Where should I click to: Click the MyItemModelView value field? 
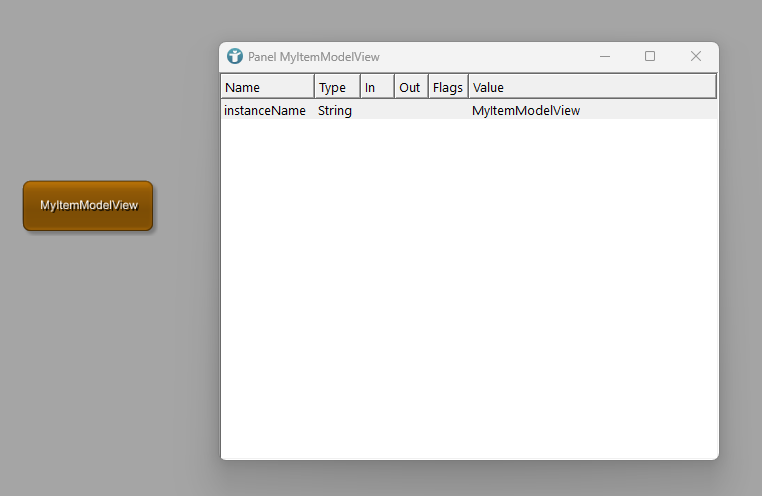526,111
